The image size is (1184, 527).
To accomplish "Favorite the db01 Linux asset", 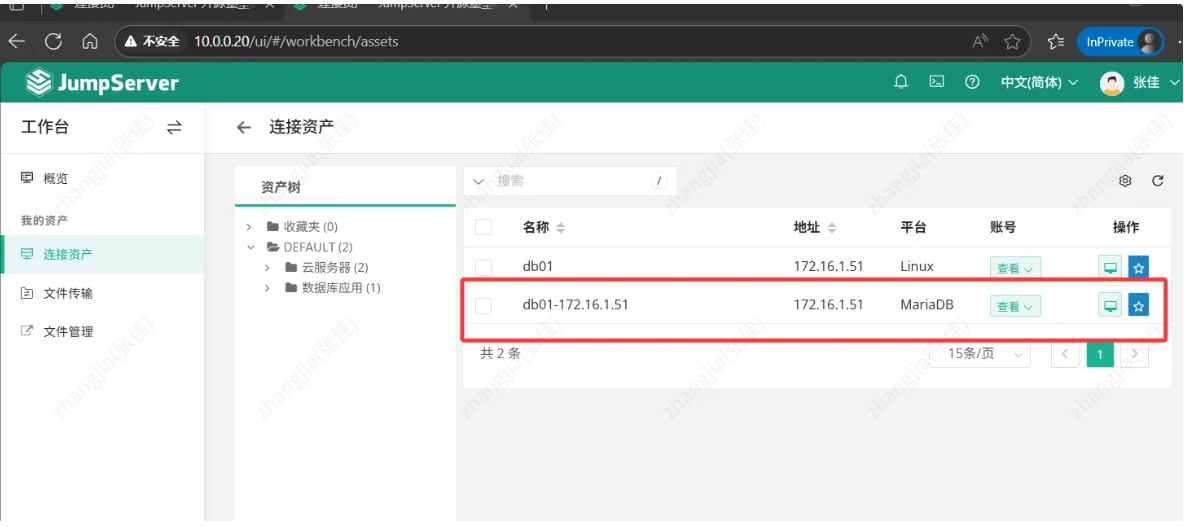I will (1139, 267).
